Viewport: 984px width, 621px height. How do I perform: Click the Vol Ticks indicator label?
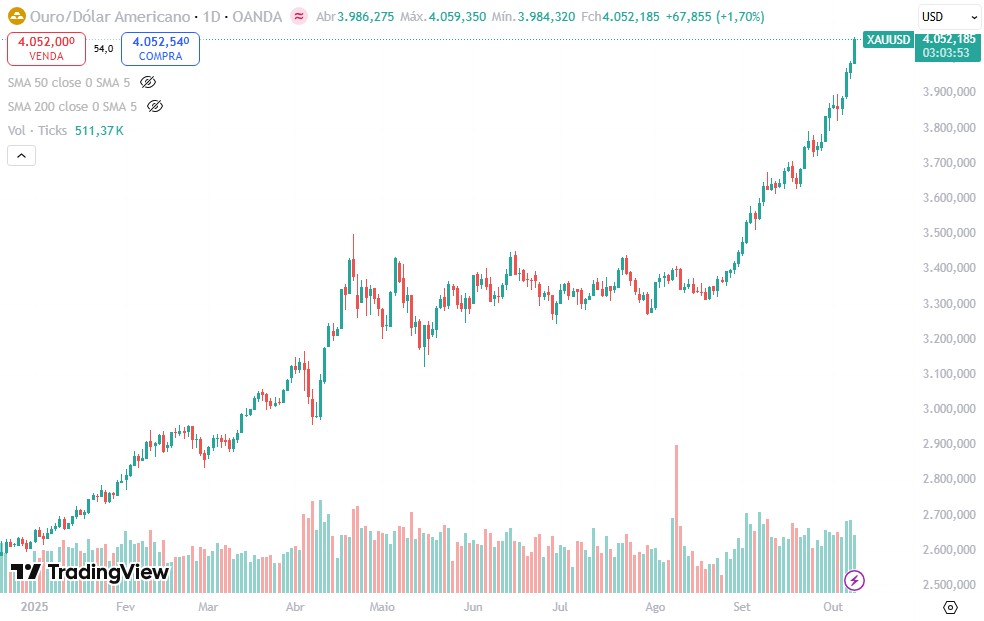(38, 130)
